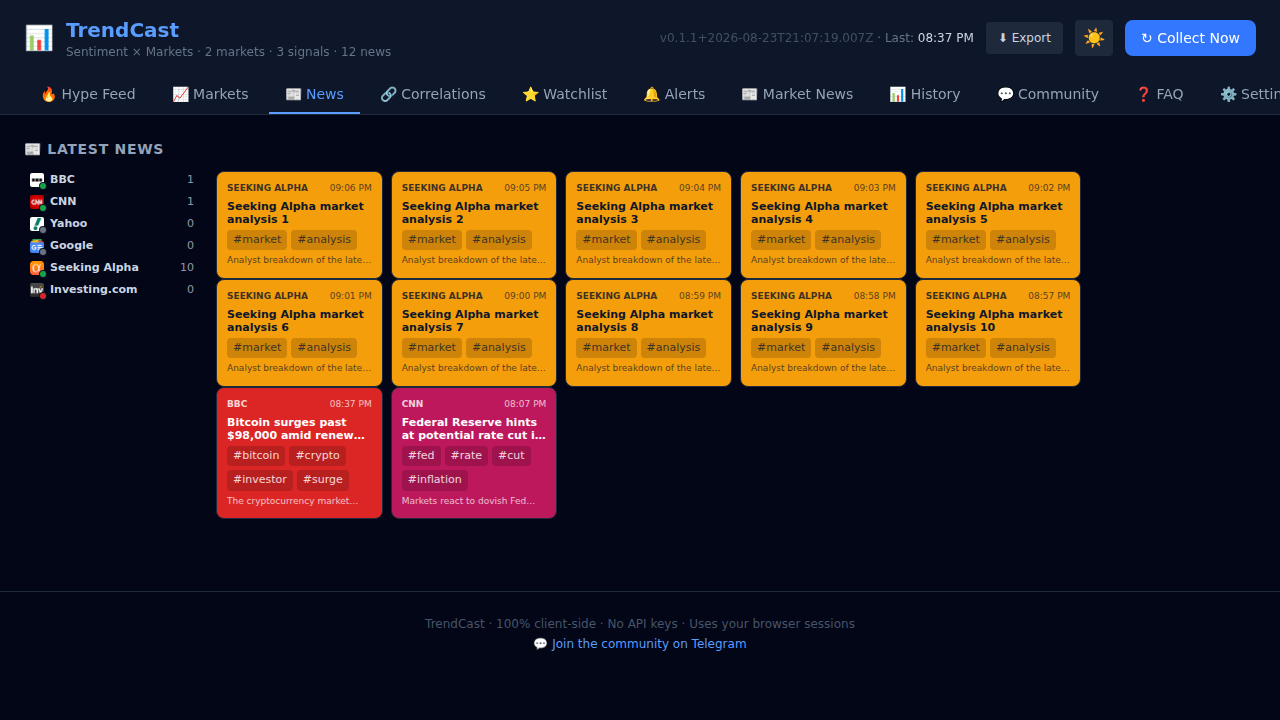
Task: Open Seeking Alpha market analysis 7 card
Action: click(474, 333)
